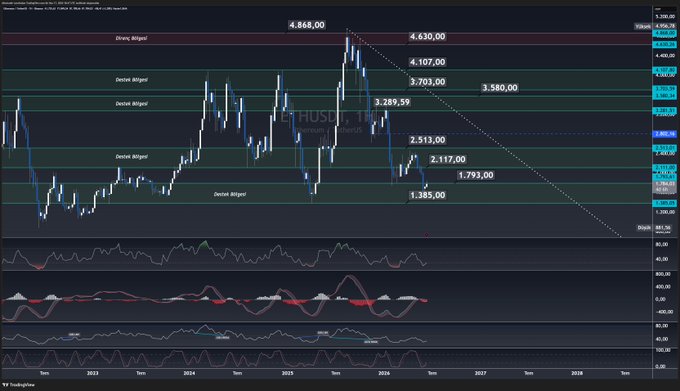The height and width of the screenshot is (391, 680).
Task: Select the dotted descending trend line
Action: 484,133
